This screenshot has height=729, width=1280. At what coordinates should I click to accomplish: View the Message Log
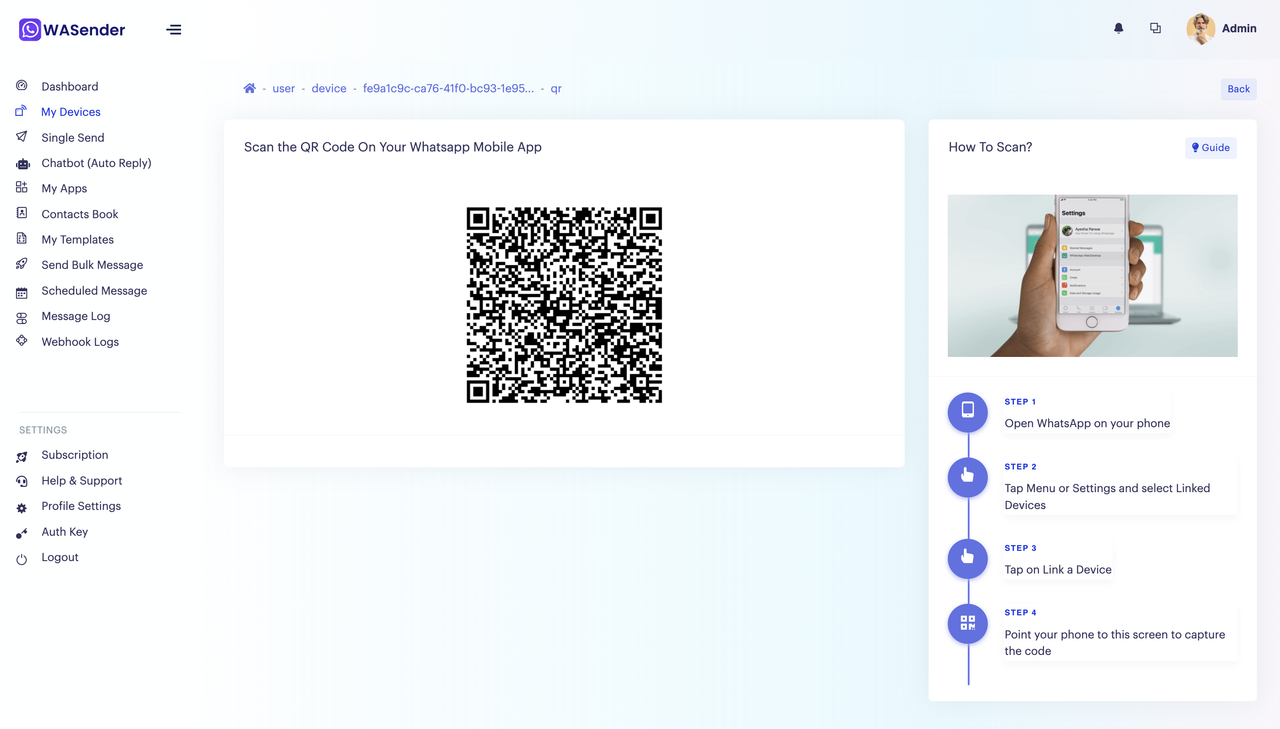tap(76, 316)
